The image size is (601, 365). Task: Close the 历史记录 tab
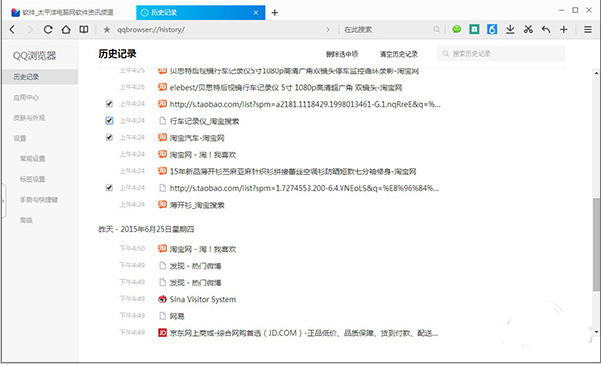pyautogui.click(x=256, y=13)
